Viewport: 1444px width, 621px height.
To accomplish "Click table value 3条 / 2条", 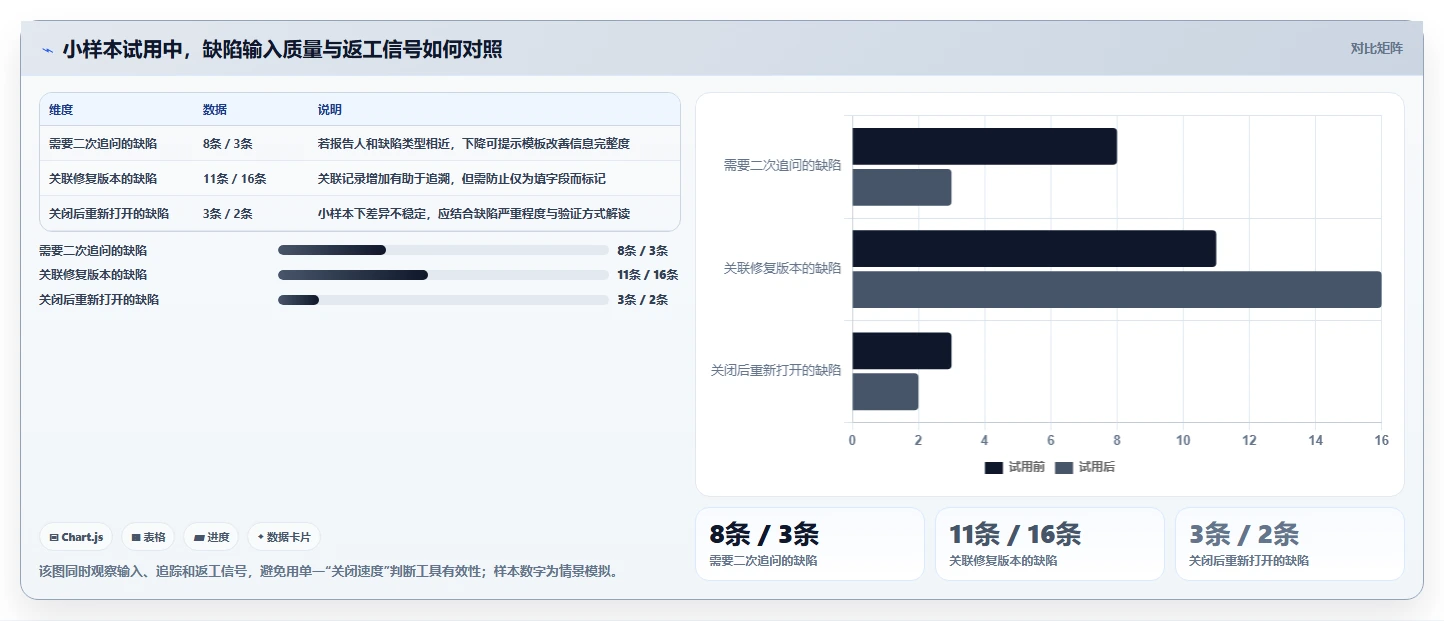I will (227, 214).
